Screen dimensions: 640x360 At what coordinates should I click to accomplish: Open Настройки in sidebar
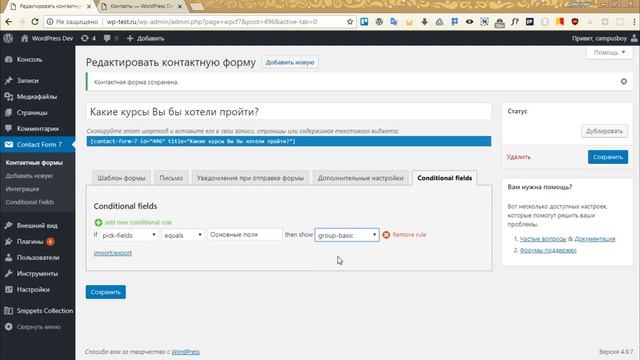(x=33, y=289)
